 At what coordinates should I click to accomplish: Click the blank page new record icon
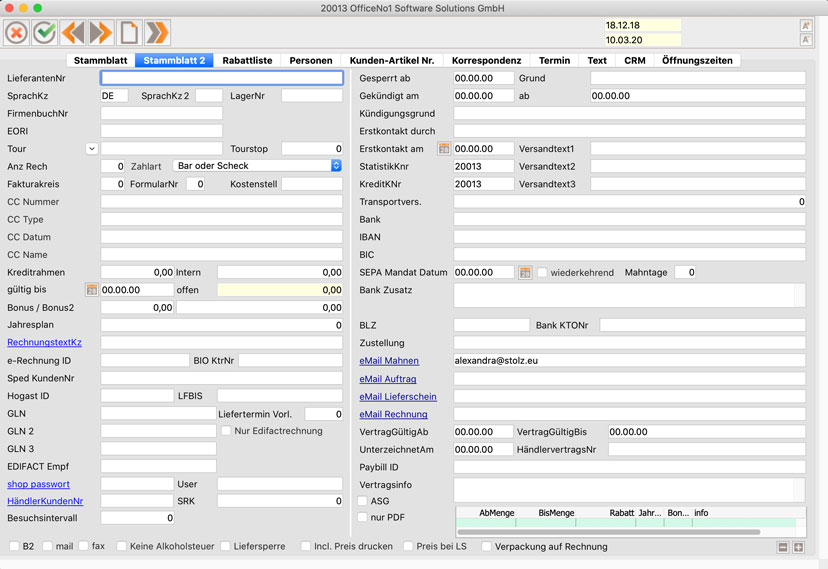click(x=129, y=33)
